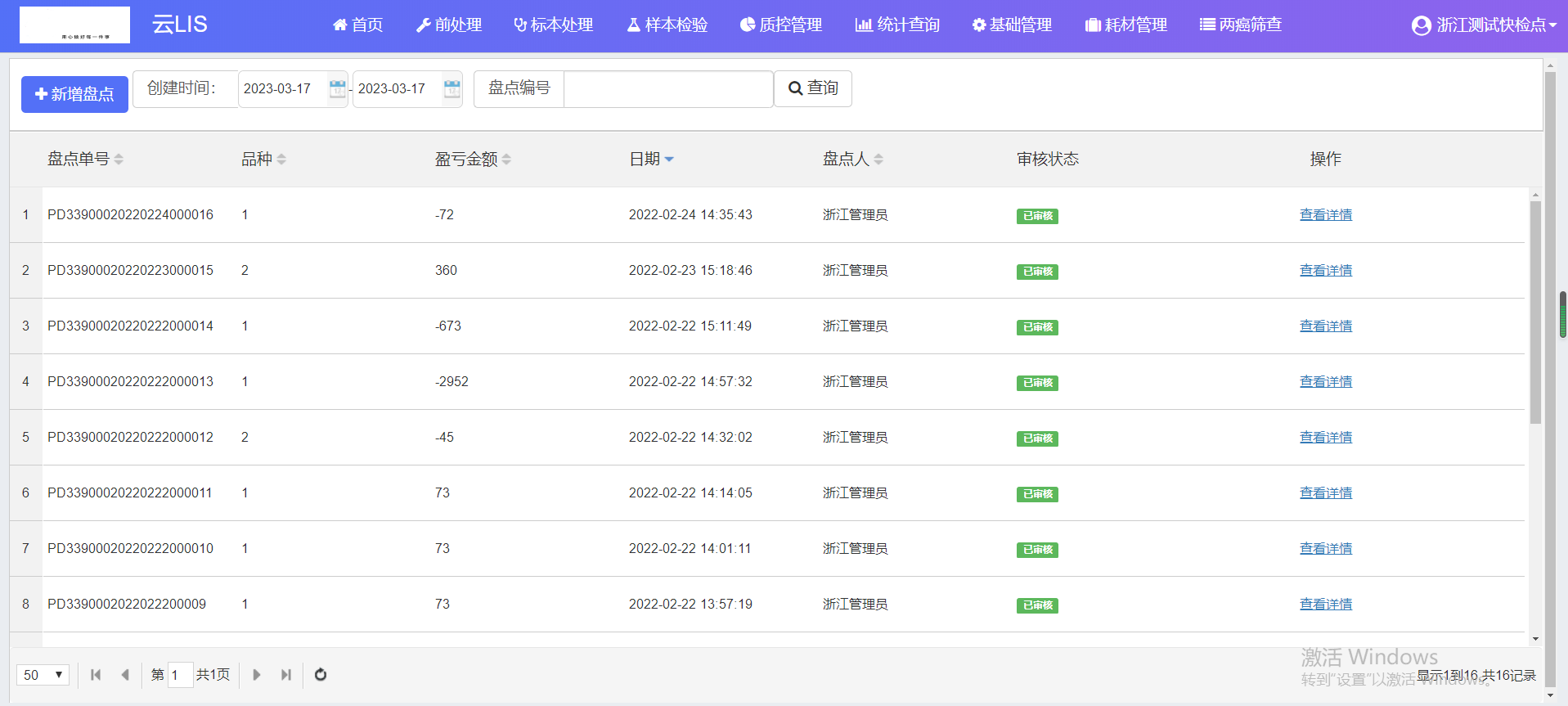The width and height of the screenshot is (1568, 706).
Task: Click the amount -45 cell
Action: coord(444,438)
